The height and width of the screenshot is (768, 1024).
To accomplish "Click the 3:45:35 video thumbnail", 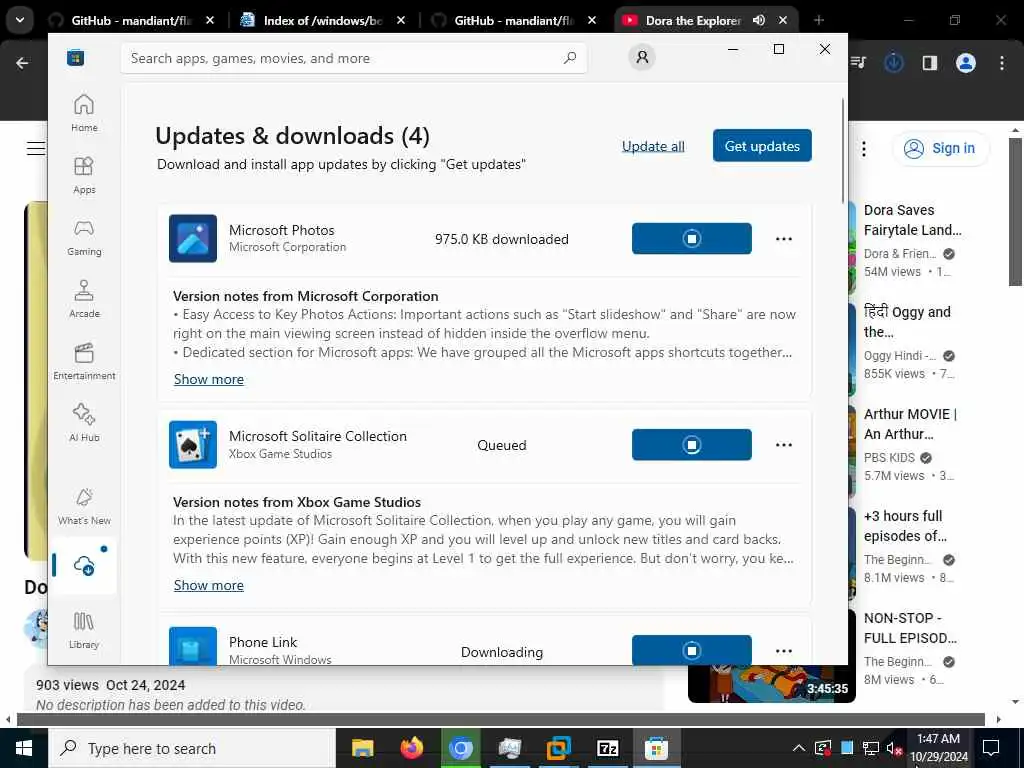I will [771, 684].
